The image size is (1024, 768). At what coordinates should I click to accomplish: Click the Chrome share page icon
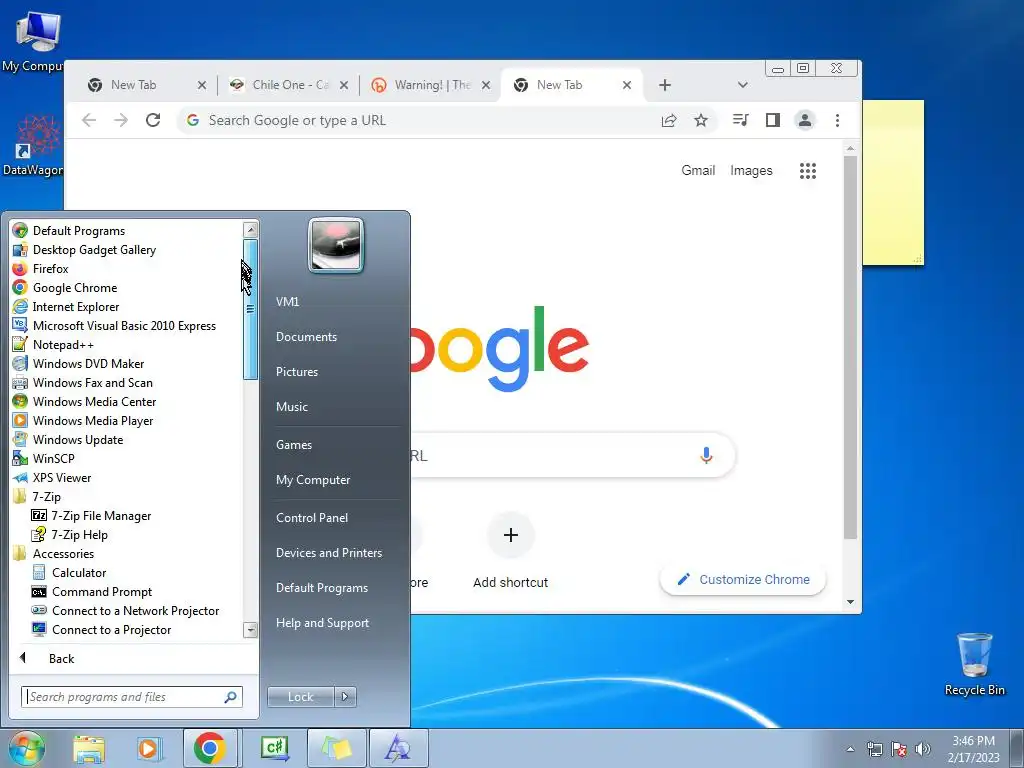(669, 120)
